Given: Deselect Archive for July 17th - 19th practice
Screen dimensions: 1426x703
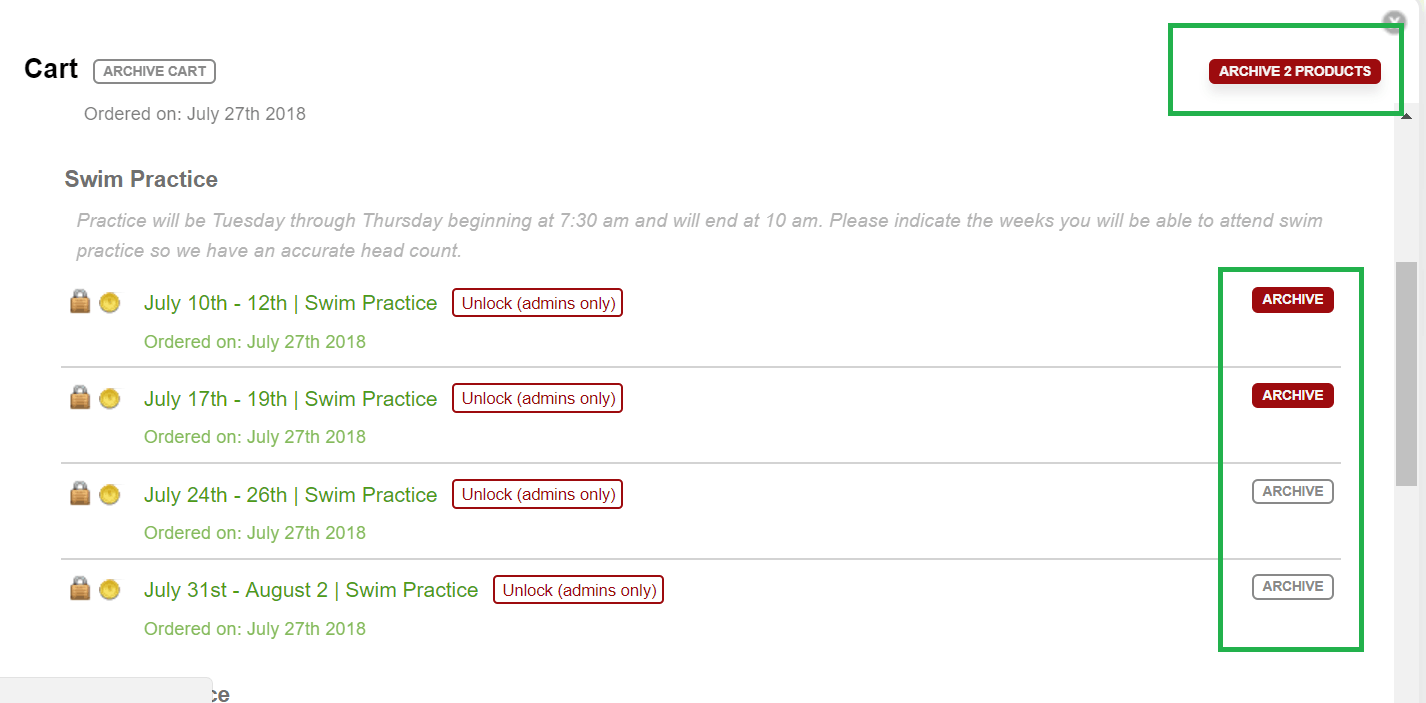Looking at the screenshot, I should [x=1292, y=396].
